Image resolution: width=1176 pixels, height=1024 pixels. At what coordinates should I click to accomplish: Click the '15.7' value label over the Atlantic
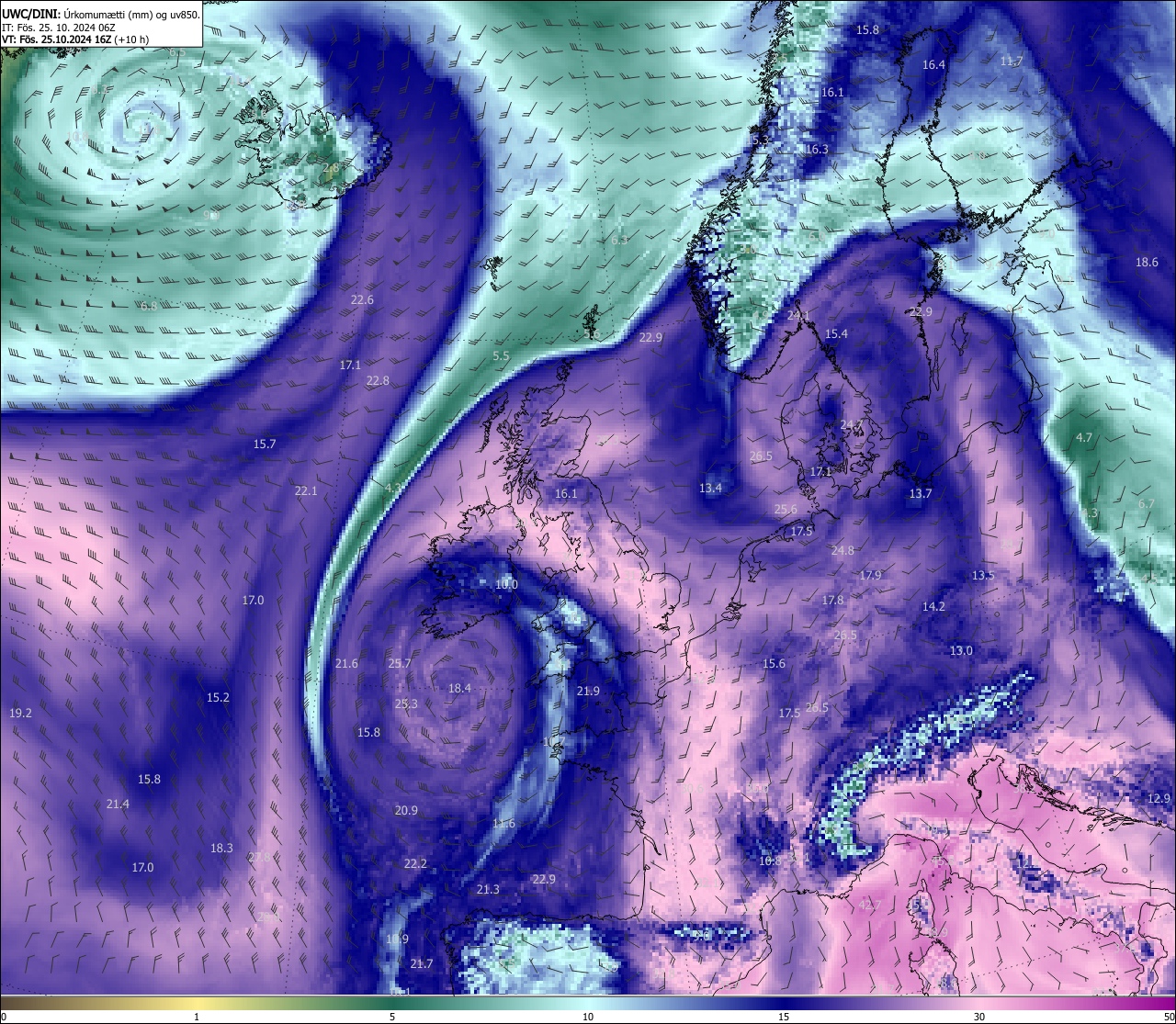click(265, 444)
